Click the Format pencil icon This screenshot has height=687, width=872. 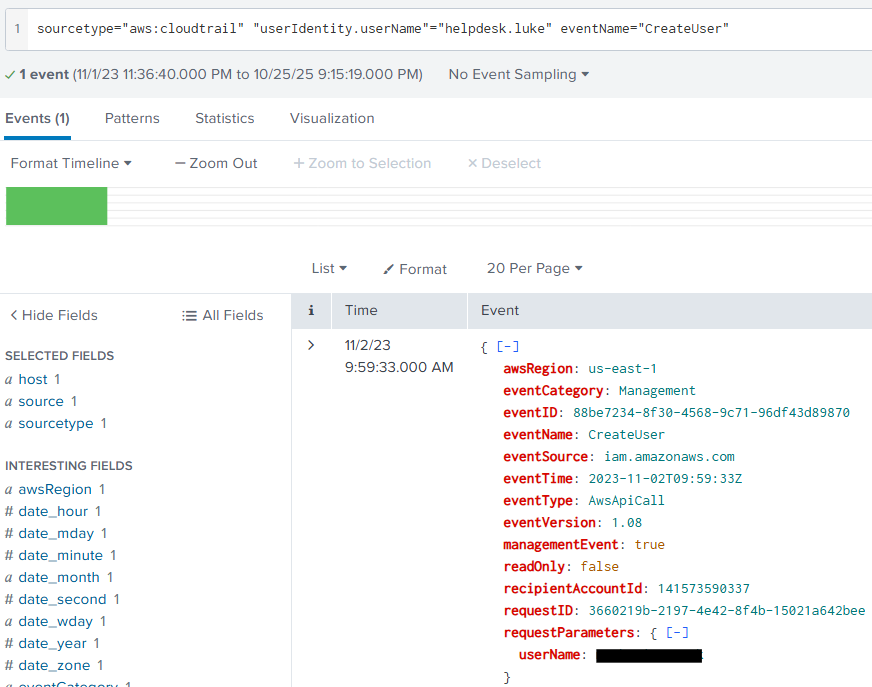(389, 269)
